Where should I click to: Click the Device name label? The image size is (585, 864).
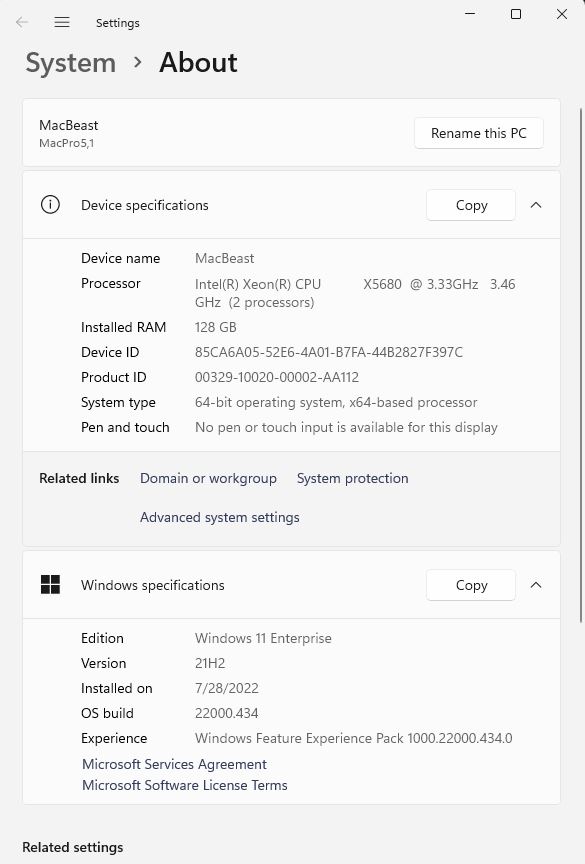click(x=121, y=258)
